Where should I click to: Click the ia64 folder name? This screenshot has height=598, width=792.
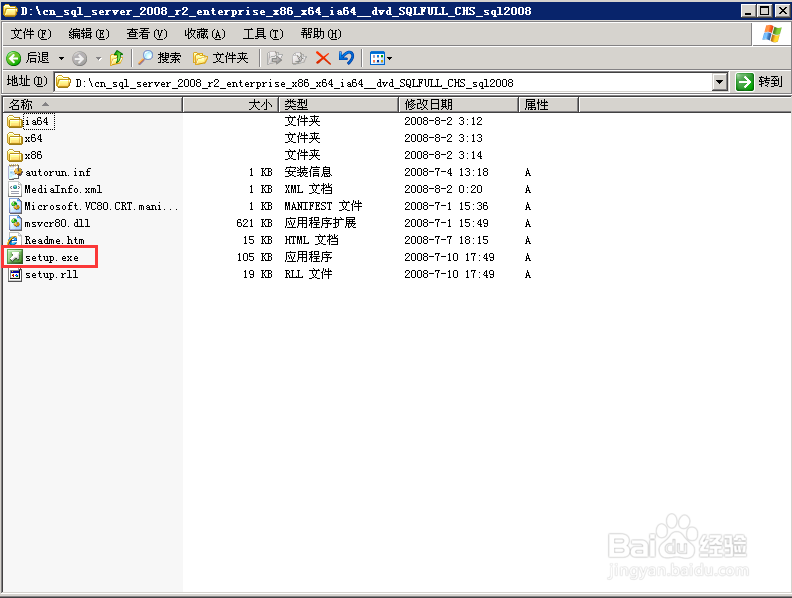click(36, 122)
